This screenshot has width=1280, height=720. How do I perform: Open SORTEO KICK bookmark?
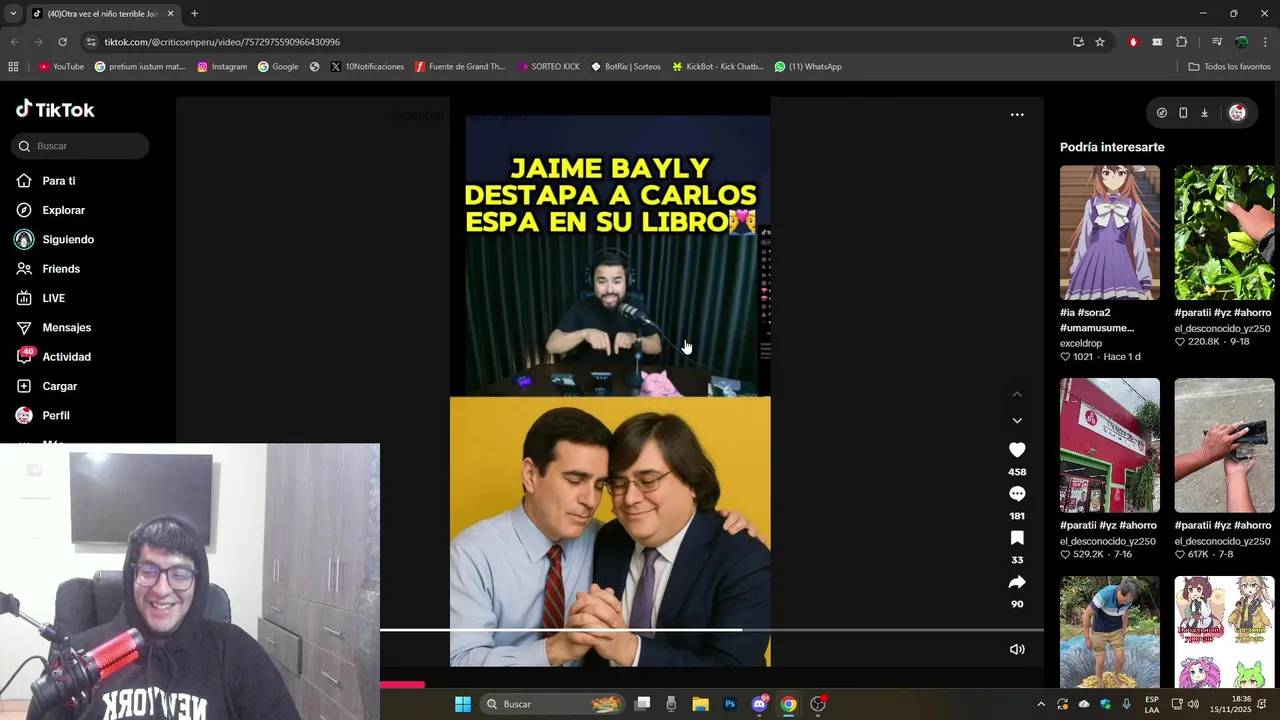click(549, 67)
